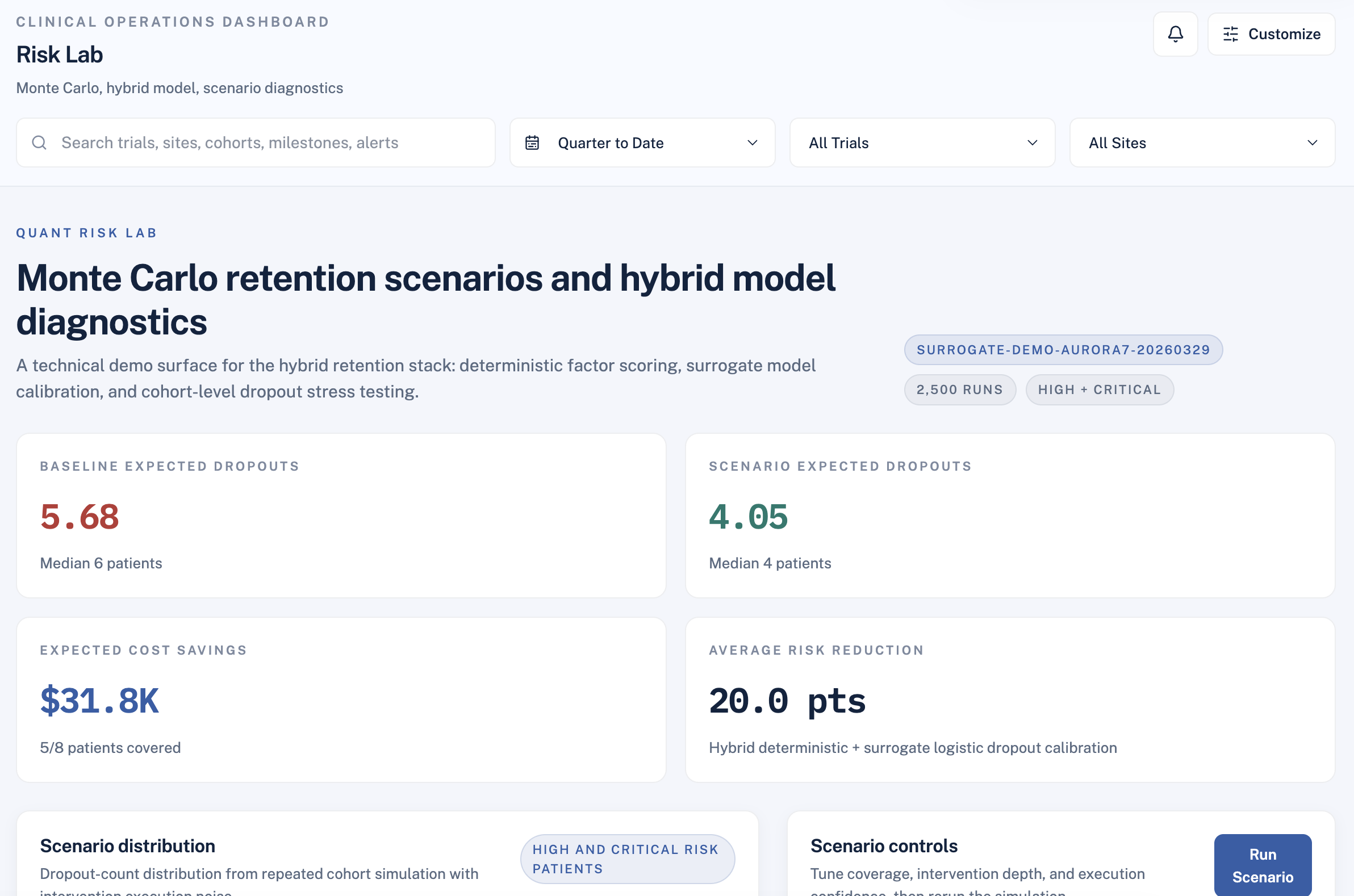Open Scenario Expected Dropouts card
Image resolution: width=1354 pixels, height=896 pixels.
[1009, 515]
